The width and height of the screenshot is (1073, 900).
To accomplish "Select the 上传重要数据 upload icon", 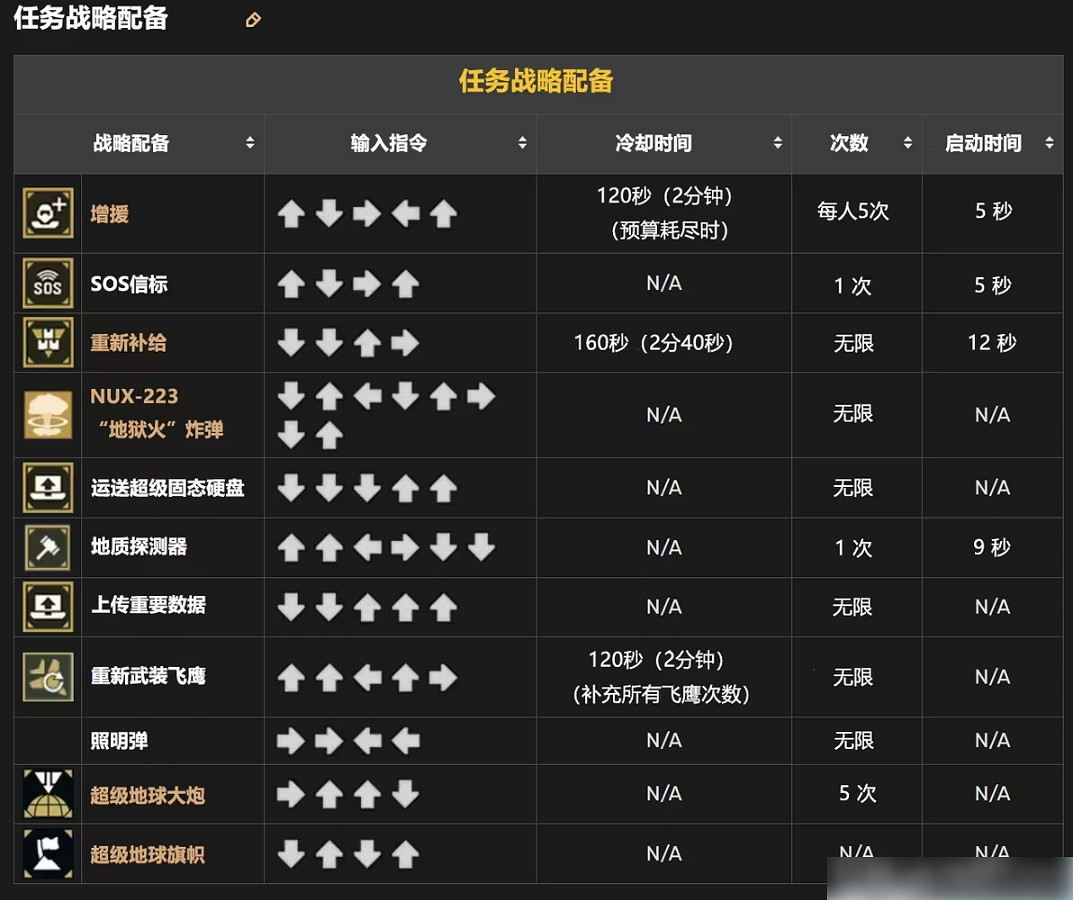I will pyautogui.click(x=46, y=607).
